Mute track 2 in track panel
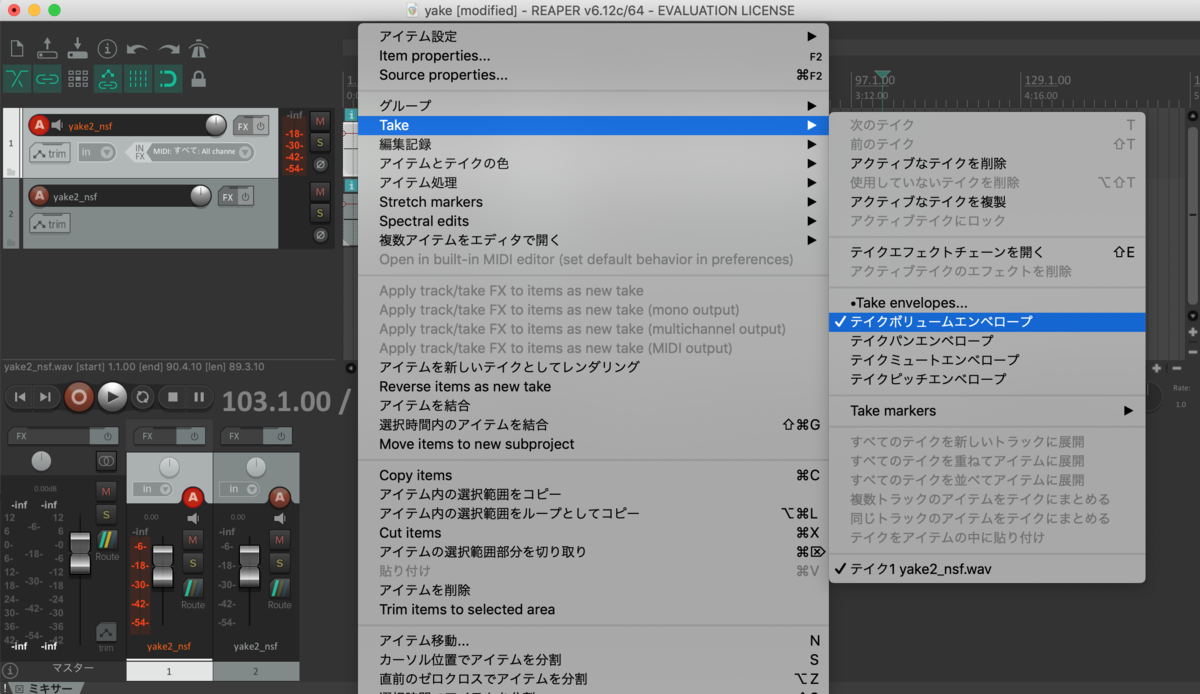This screenshot has width=1200, height=694. click(320, 191)
